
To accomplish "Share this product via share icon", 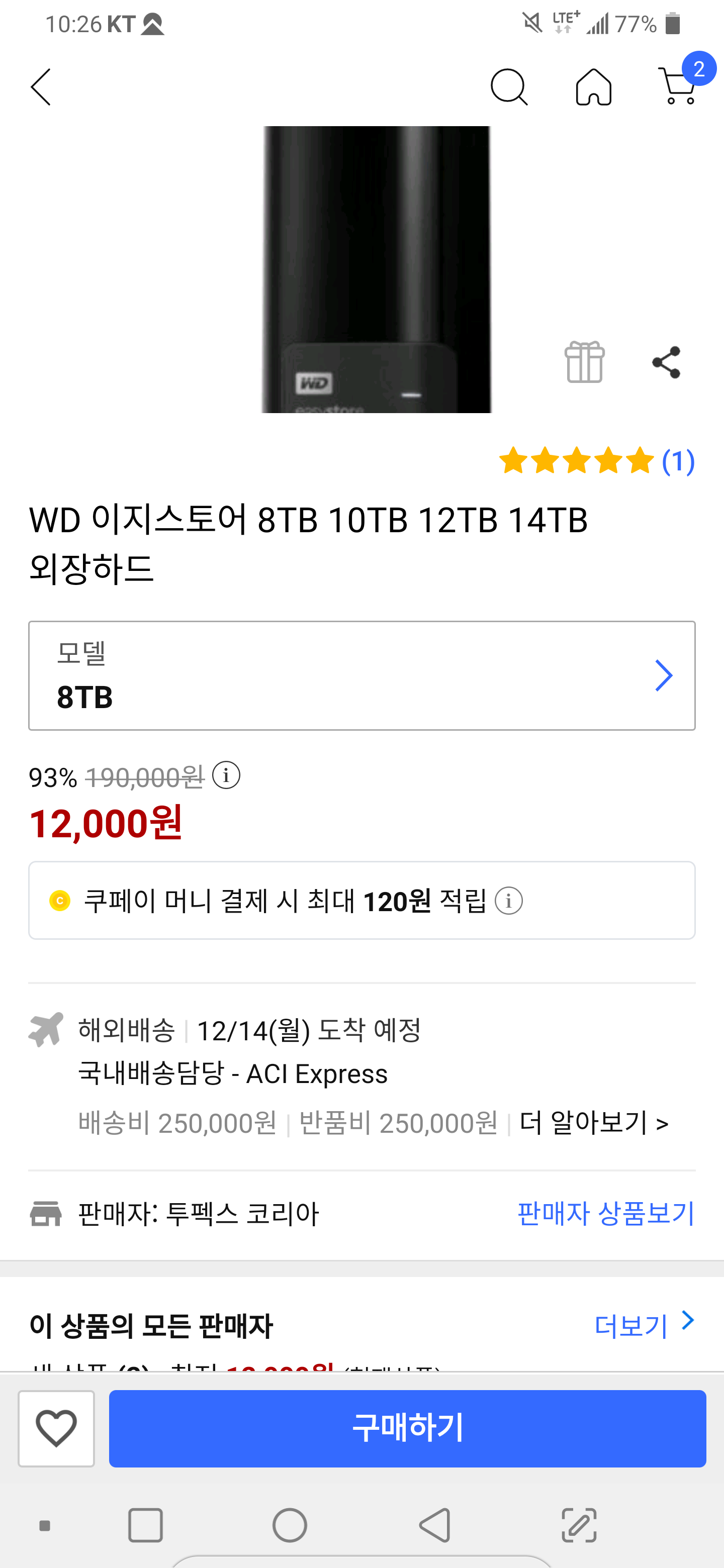I will (666, 362).
